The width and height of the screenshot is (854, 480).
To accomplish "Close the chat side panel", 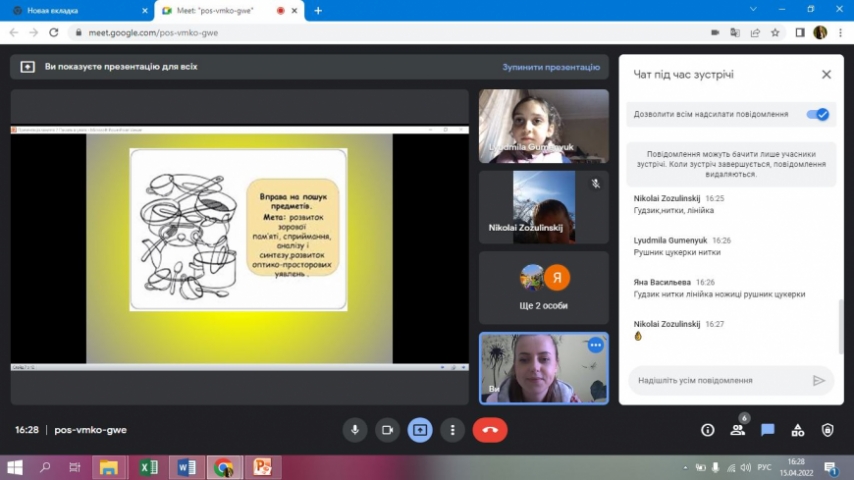I will 826,74.
